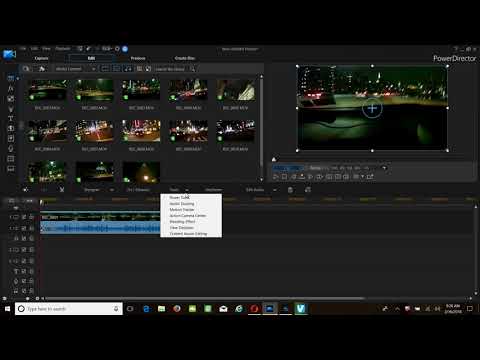Screen dimensions: 480x360
Task: Click the media library vertical scrollbar
Action: (261, 122)
